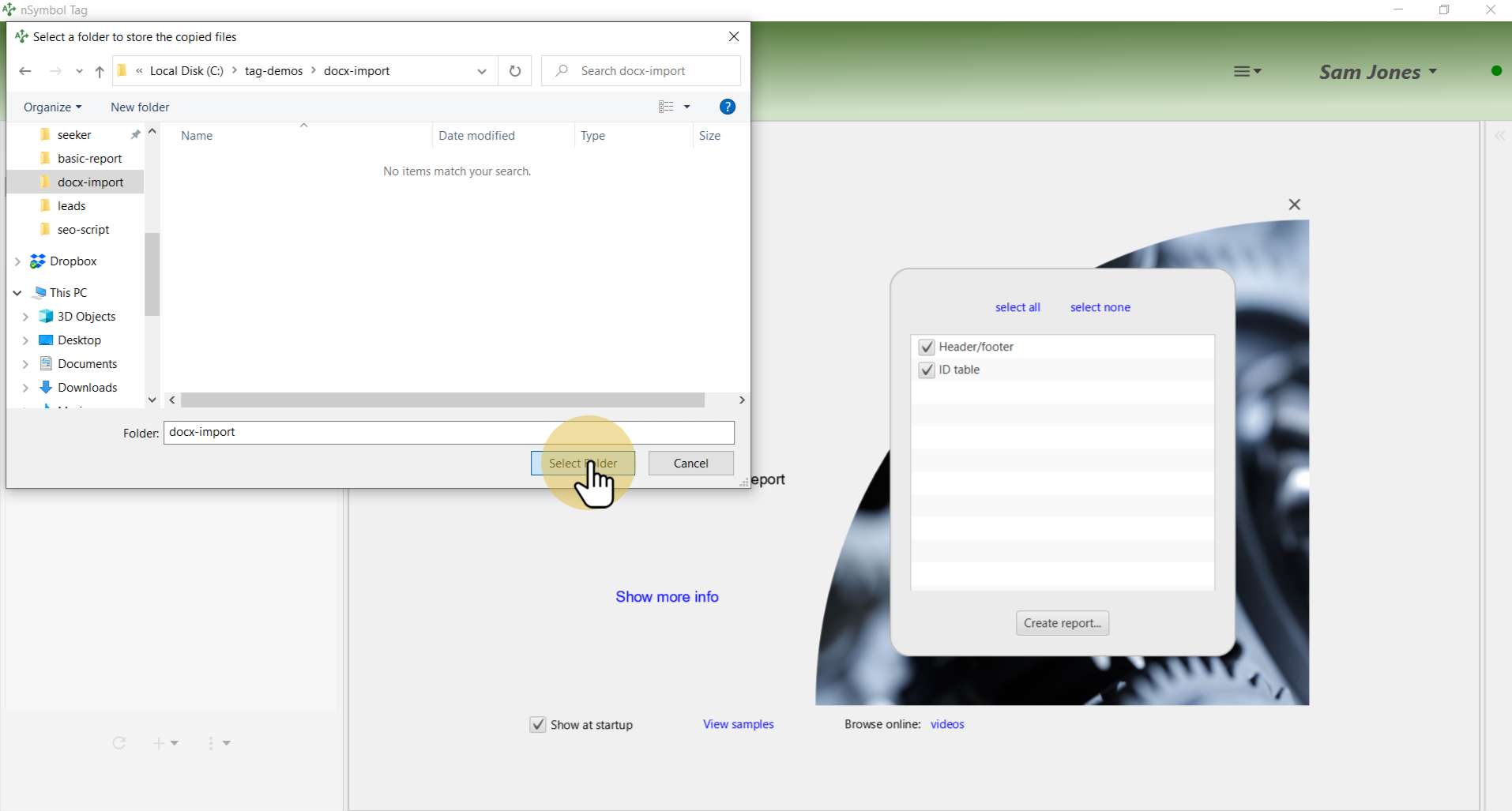Open Downloads in navigation pane

87,388
